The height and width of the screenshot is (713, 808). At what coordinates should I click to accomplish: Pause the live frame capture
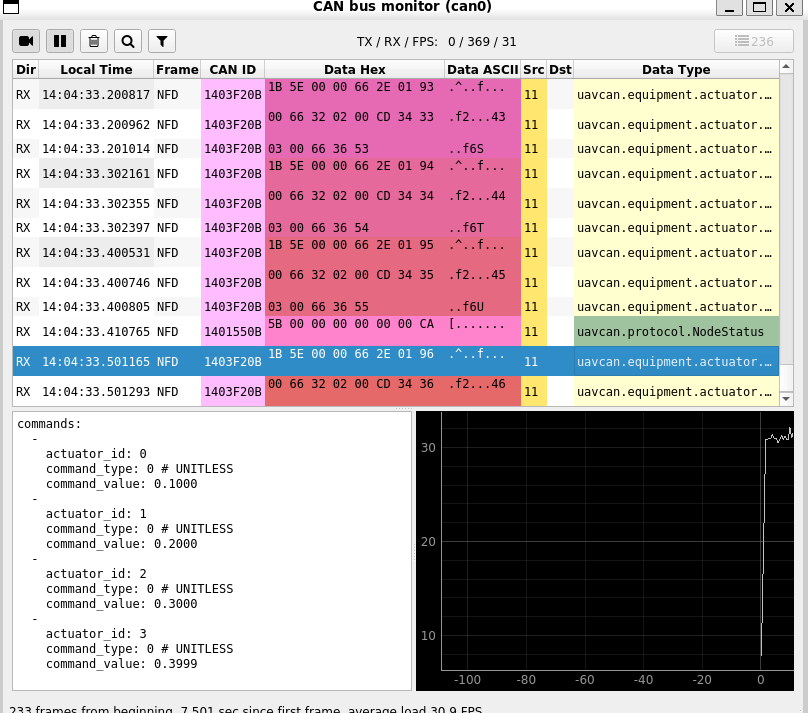60,41
